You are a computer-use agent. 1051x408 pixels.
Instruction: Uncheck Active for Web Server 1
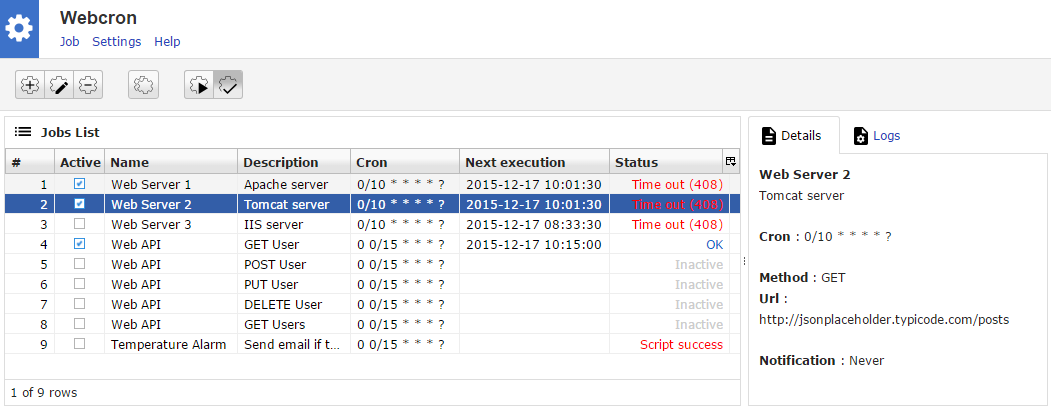point(80,184)
